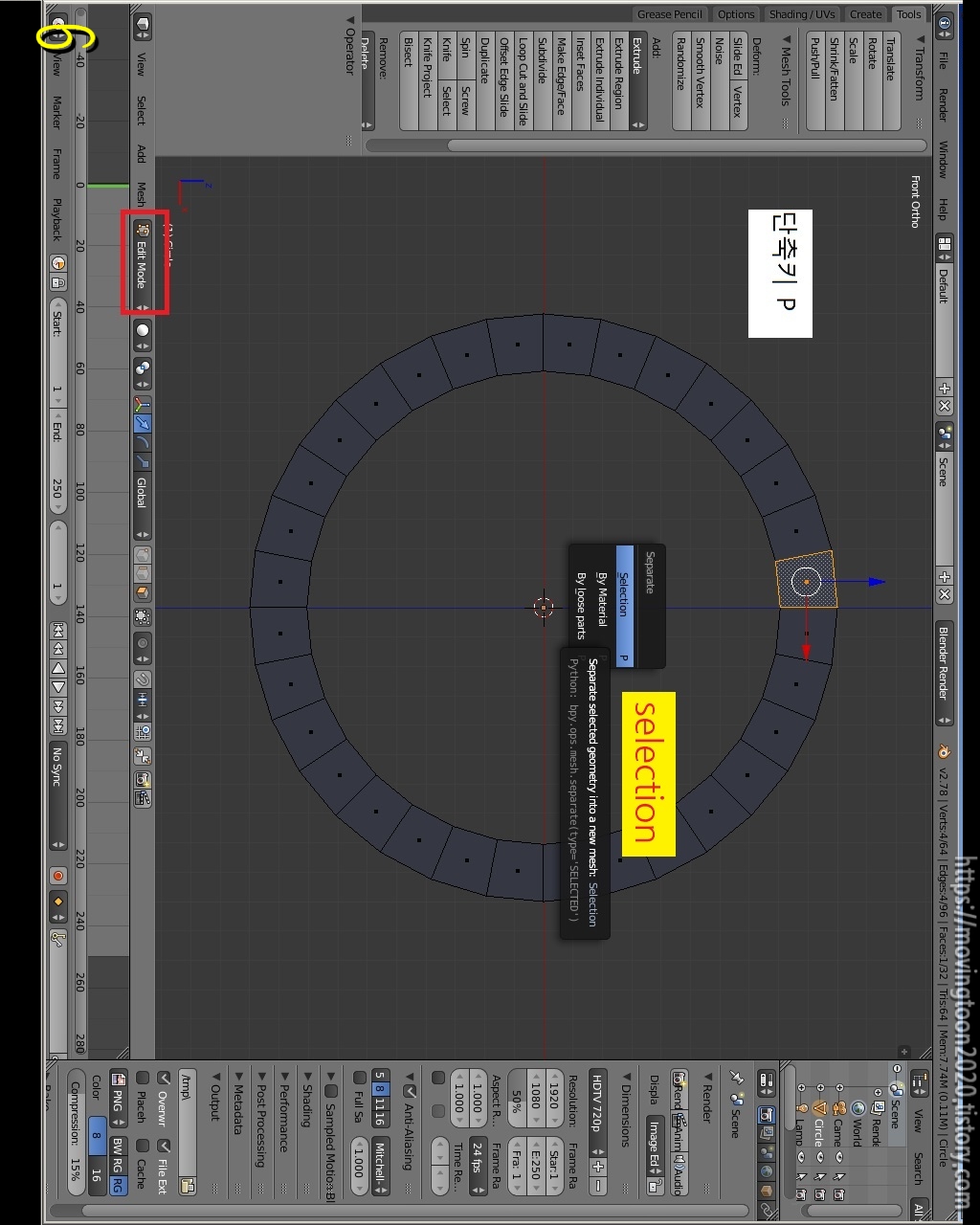Image resolution: width=980 pixels, height=1225 pixels.
Task: Enable rotate manipulator arc icon
Action: 143,442
